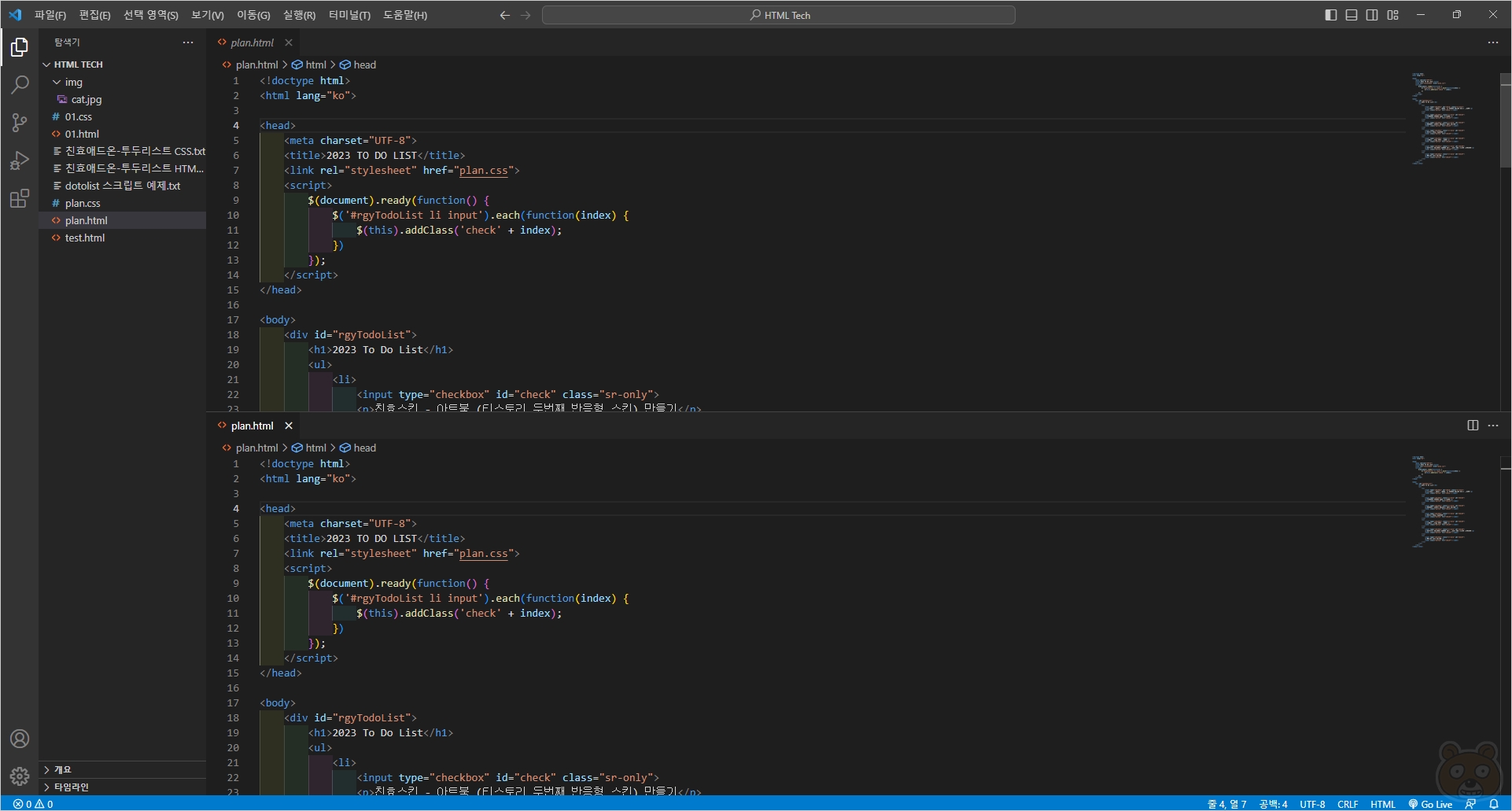
Task: Open the Run and Debug view
Action: tap(20, 160)
